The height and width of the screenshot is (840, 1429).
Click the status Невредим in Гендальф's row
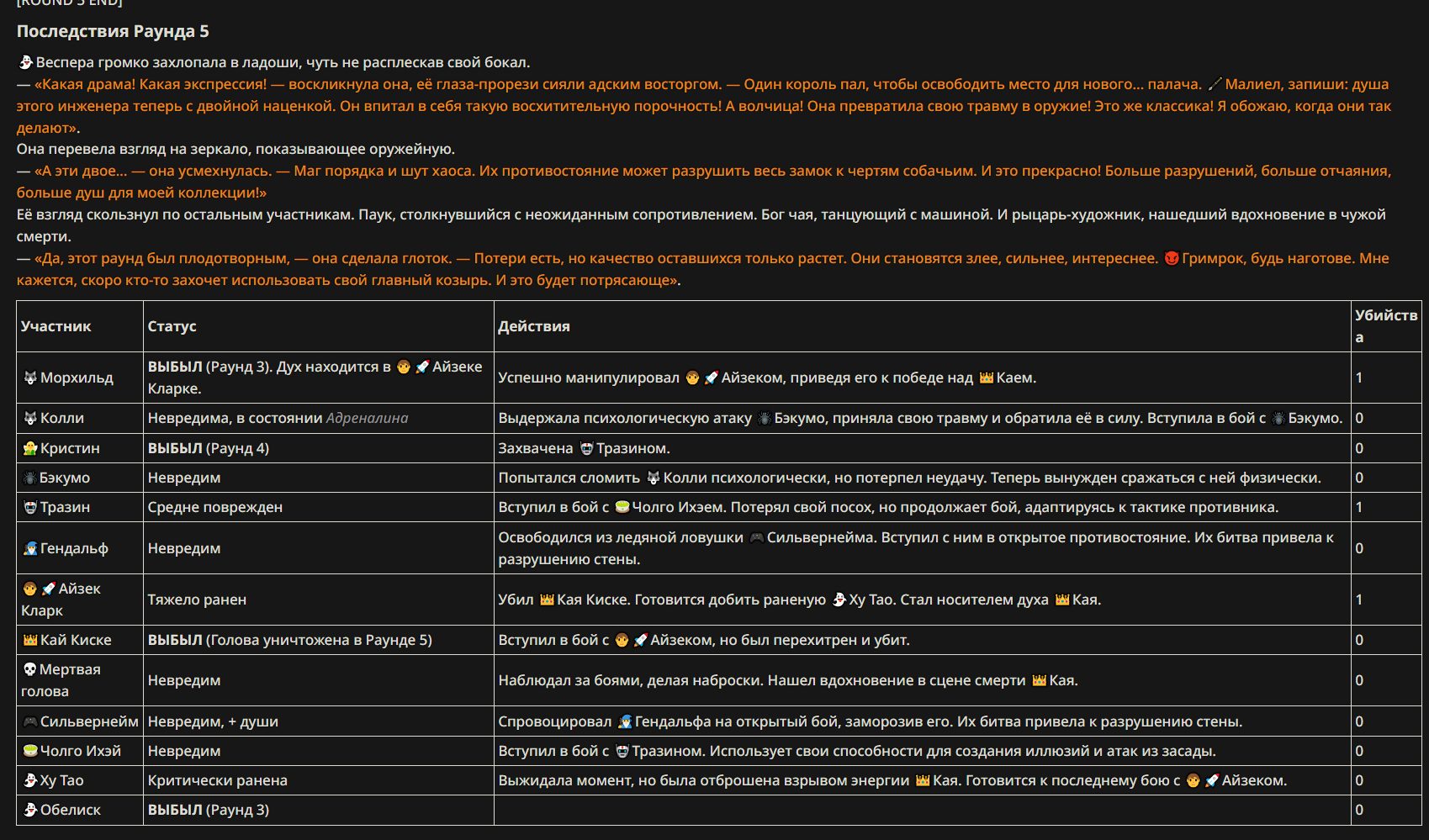point(184,549)
